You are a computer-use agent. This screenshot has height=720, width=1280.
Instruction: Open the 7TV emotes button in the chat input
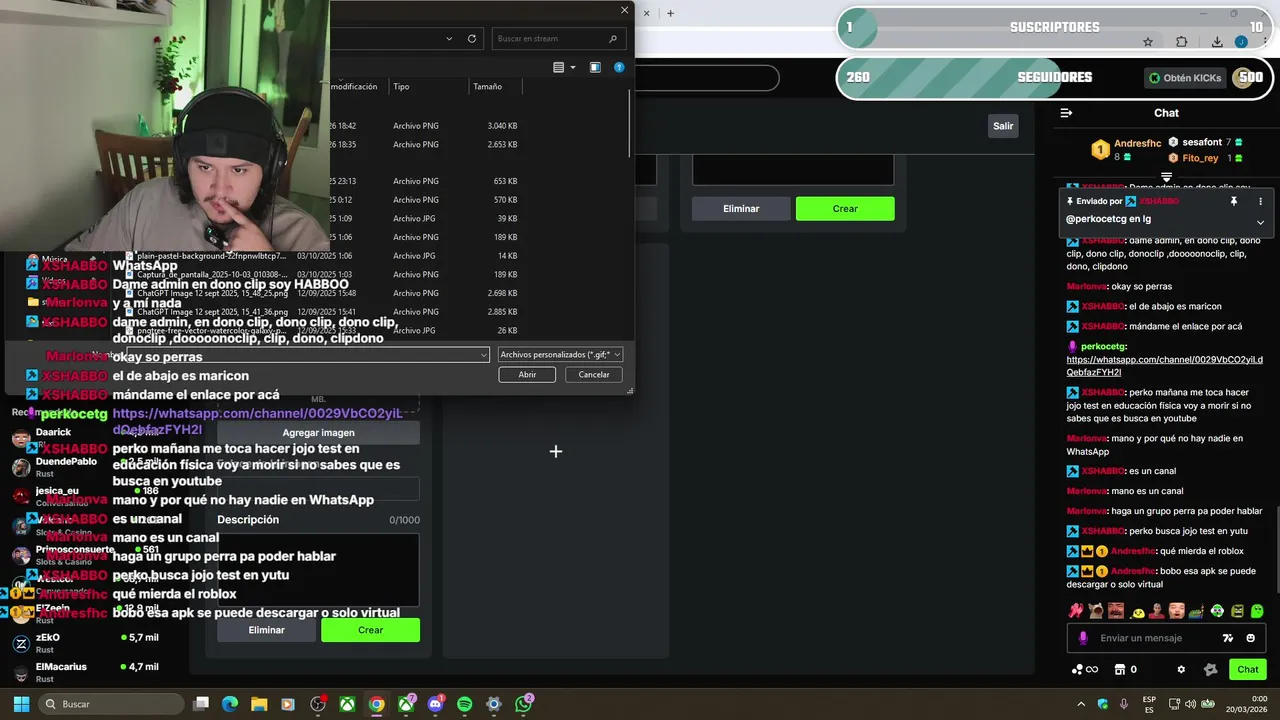pos(1228,638)
